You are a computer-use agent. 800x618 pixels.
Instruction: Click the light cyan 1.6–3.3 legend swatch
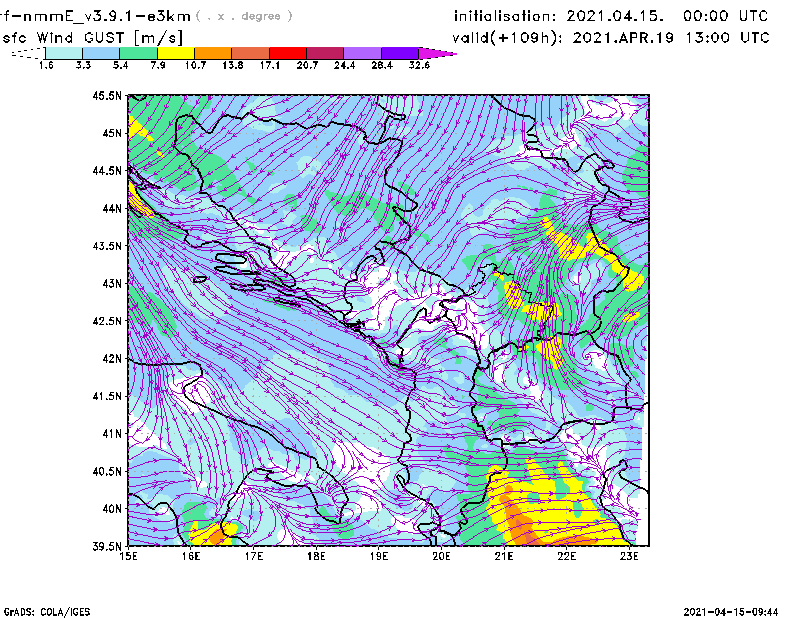point(64,53)
